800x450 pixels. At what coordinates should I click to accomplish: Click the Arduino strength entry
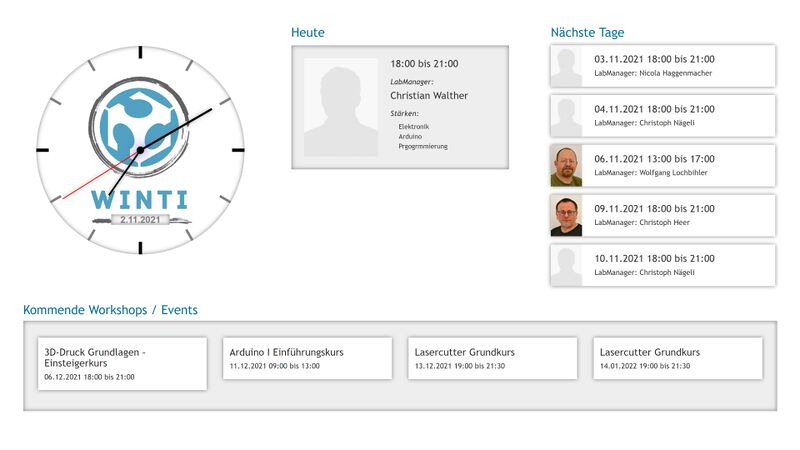pyautogui.click(x=410, y=136)
